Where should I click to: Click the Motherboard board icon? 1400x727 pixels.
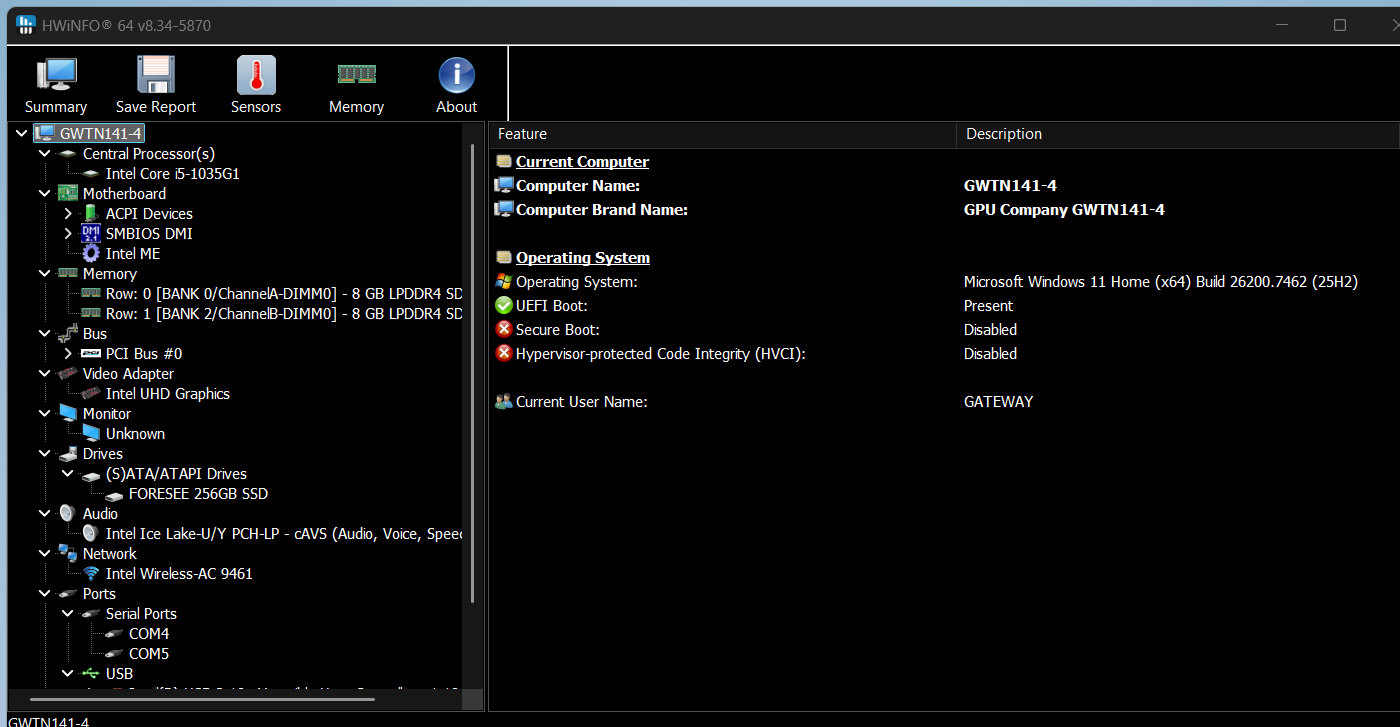[x=68, y=193]
